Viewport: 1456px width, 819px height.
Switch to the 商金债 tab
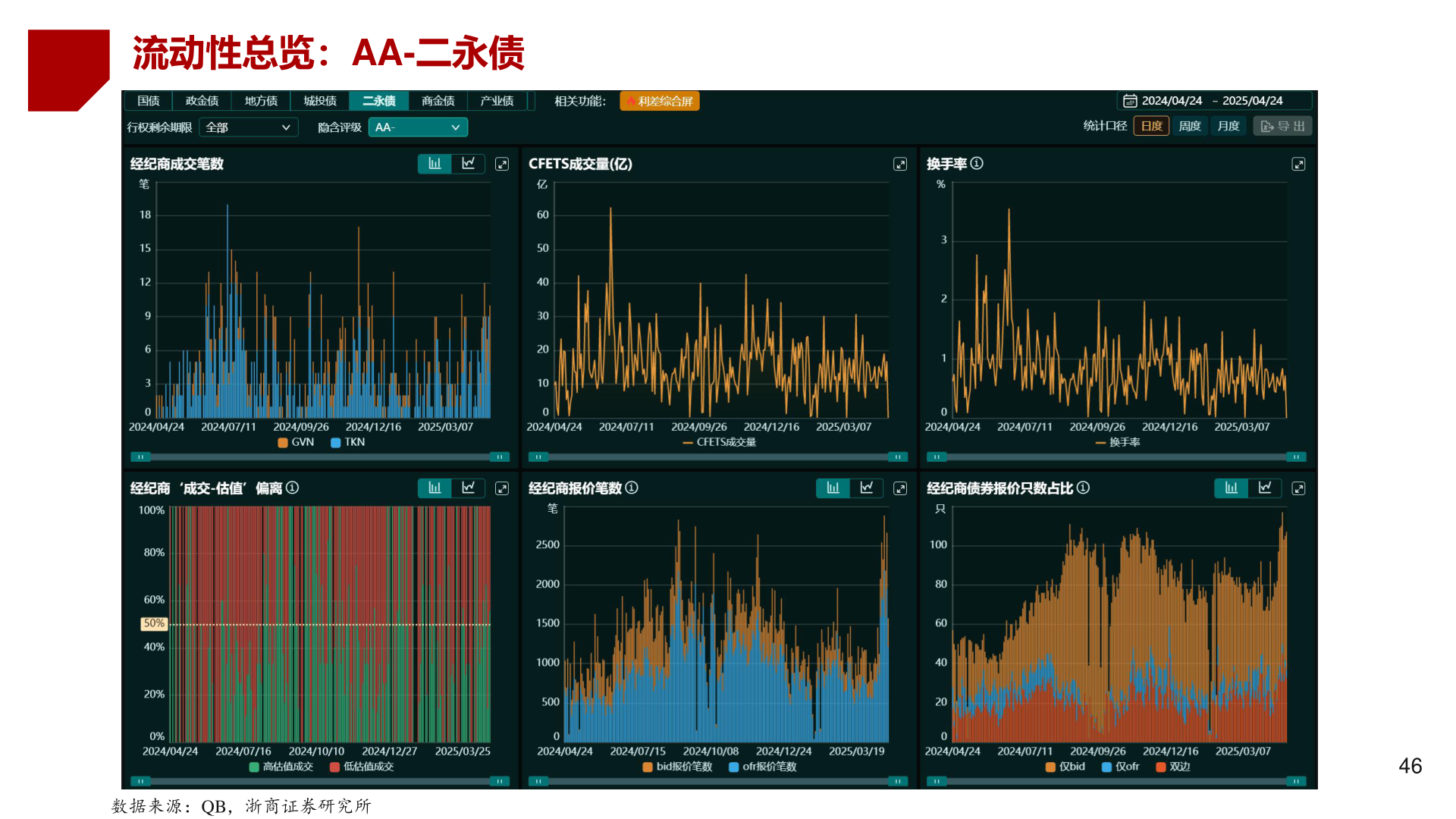[x=438, y=101]
